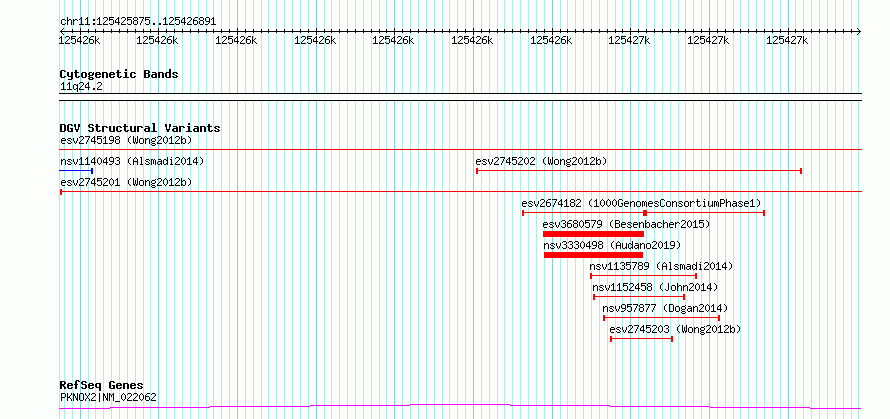Open the nsv1152458 (John2014) variant label

click(655, 287)
